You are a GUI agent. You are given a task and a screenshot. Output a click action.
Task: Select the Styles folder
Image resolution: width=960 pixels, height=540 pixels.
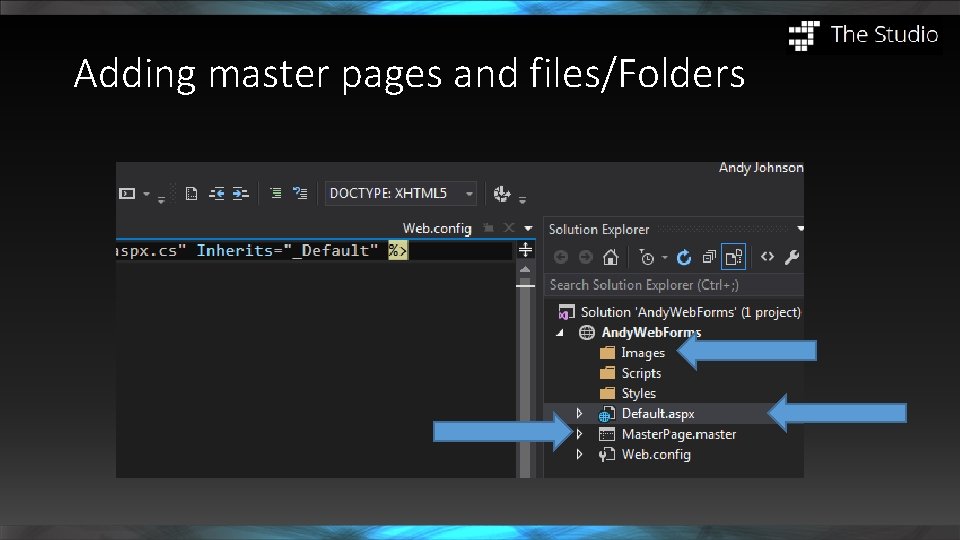pos(639,393)
